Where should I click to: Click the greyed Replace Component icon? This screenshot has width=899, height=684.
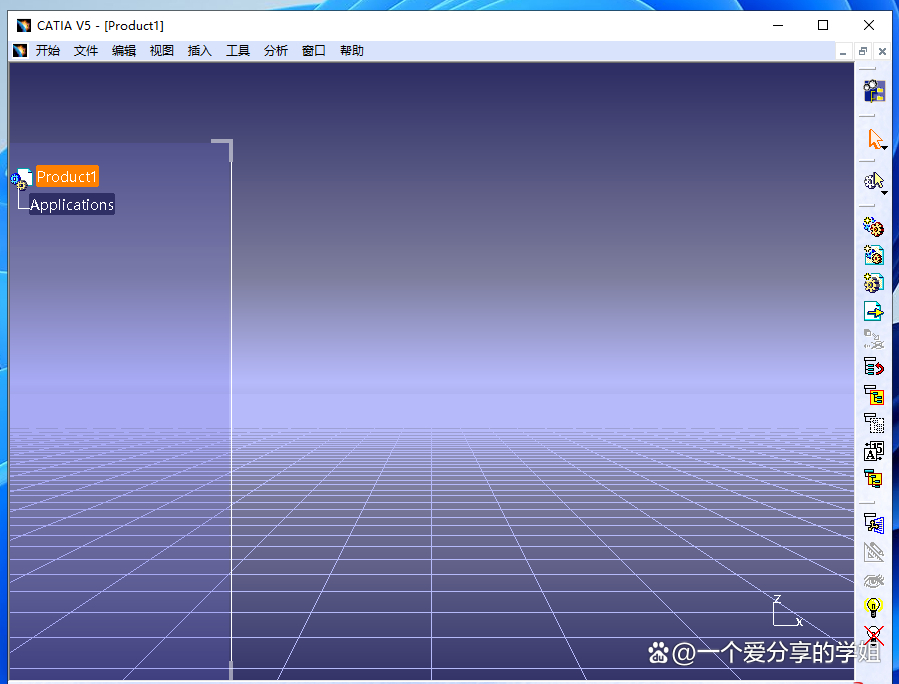(x=874, y=339)
